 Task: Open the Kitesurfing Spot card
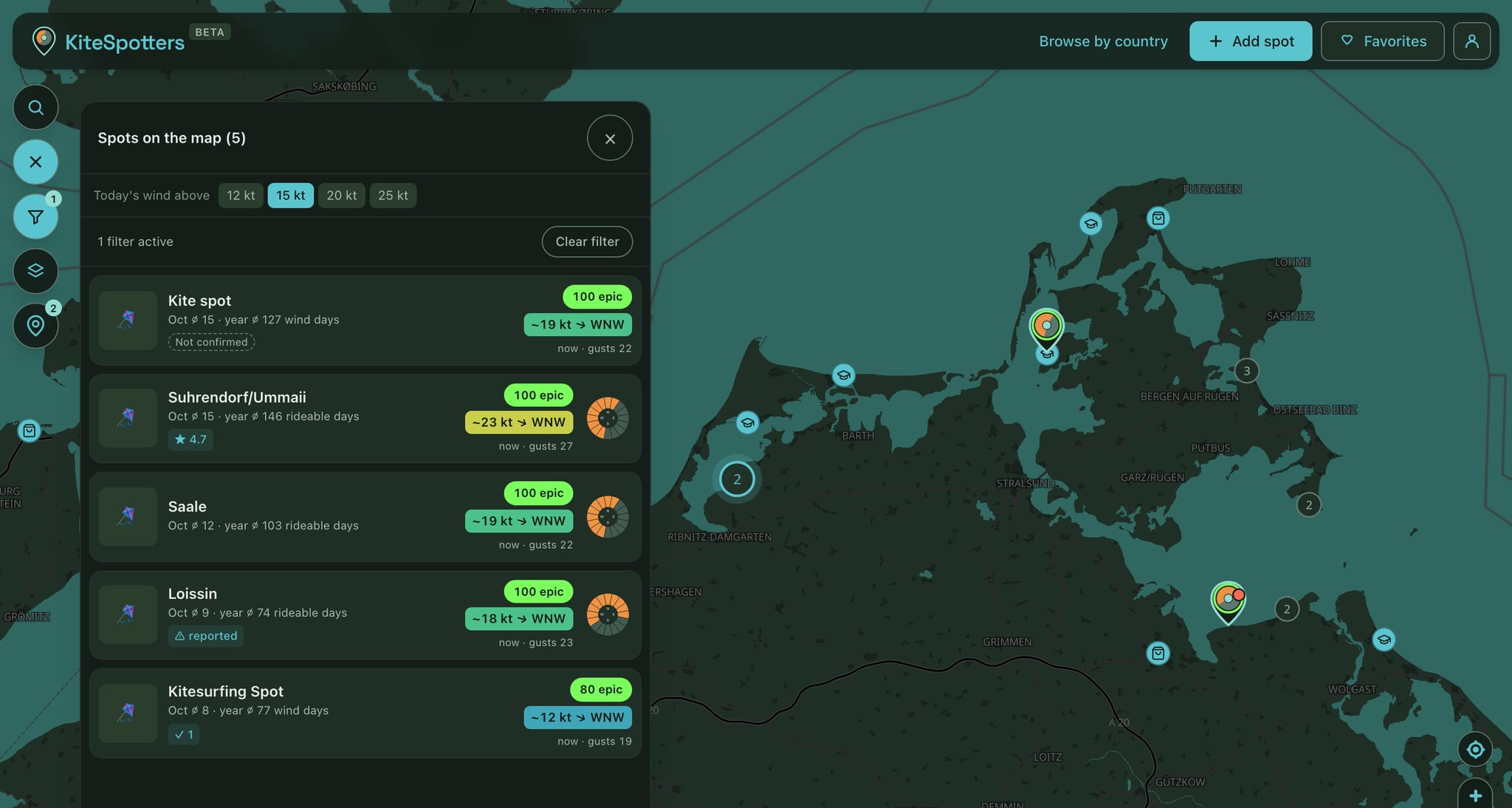tap(365, 713)
